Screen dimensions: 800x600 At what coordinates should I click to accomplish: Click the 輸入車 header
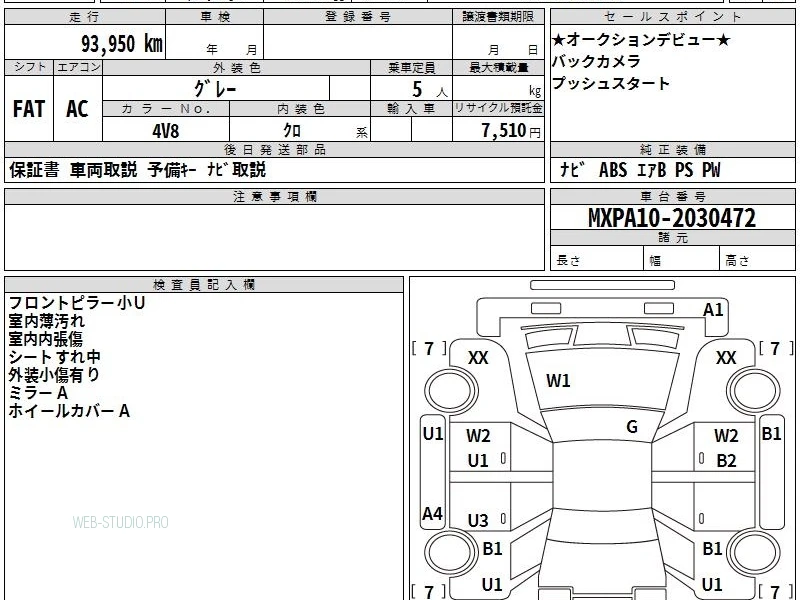click(411, 109)
